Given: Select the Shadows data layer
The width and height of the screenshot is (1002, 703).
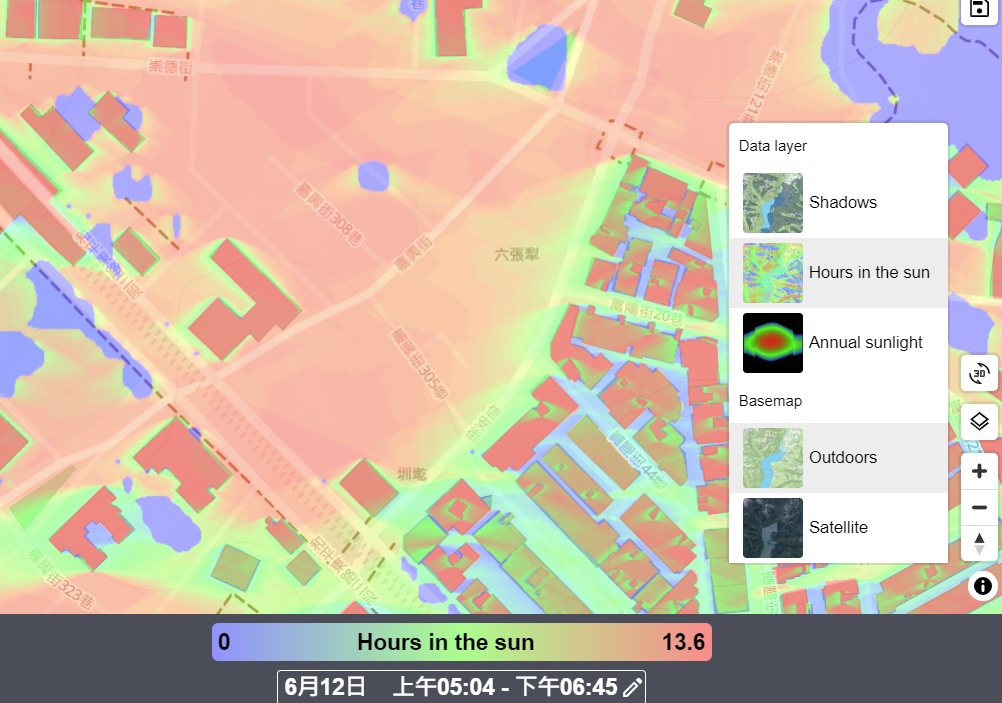Looking at the screenshot, I should tap(838, 203).
